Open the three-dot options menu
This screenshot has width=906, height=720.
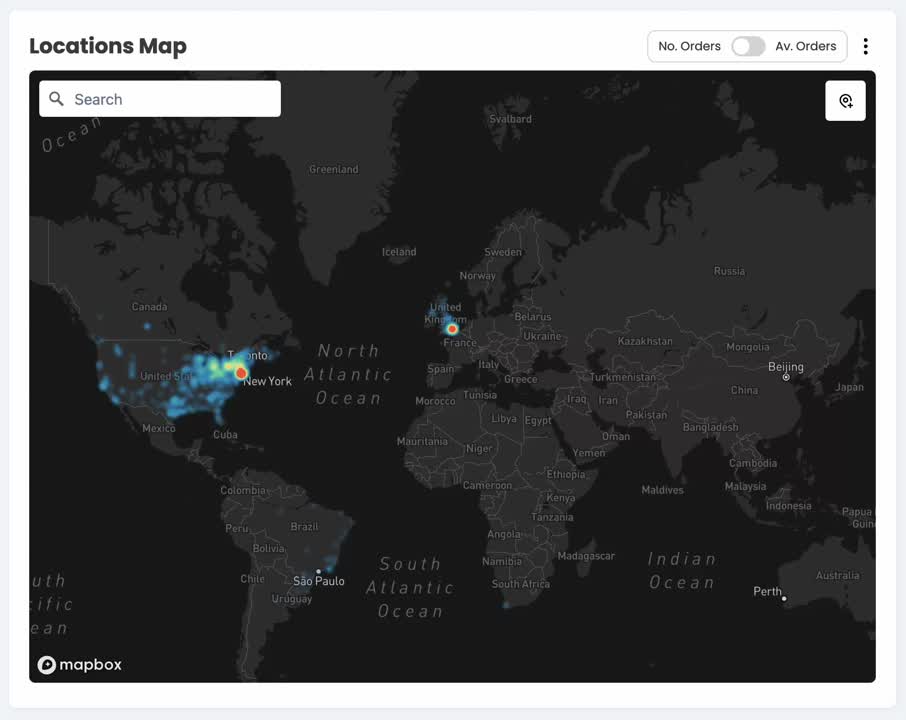coord(865,46)
